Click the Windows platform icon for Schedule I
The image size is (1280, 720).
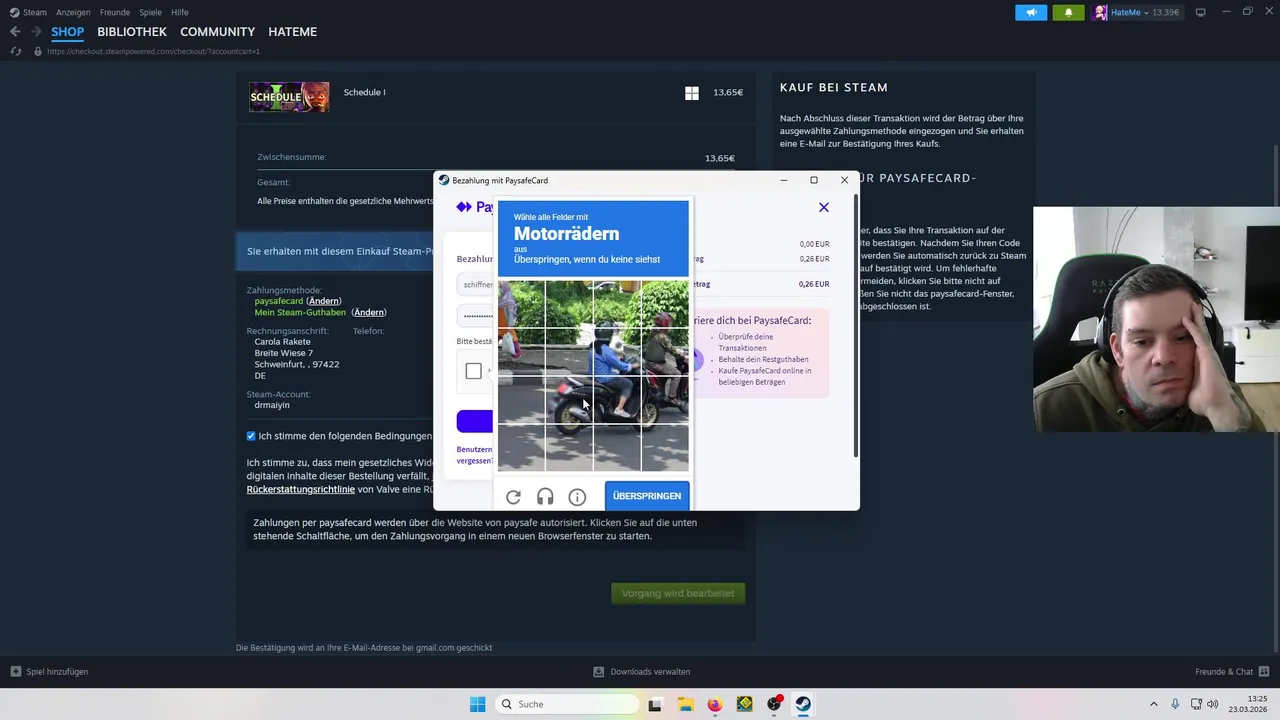pos(691,93)
